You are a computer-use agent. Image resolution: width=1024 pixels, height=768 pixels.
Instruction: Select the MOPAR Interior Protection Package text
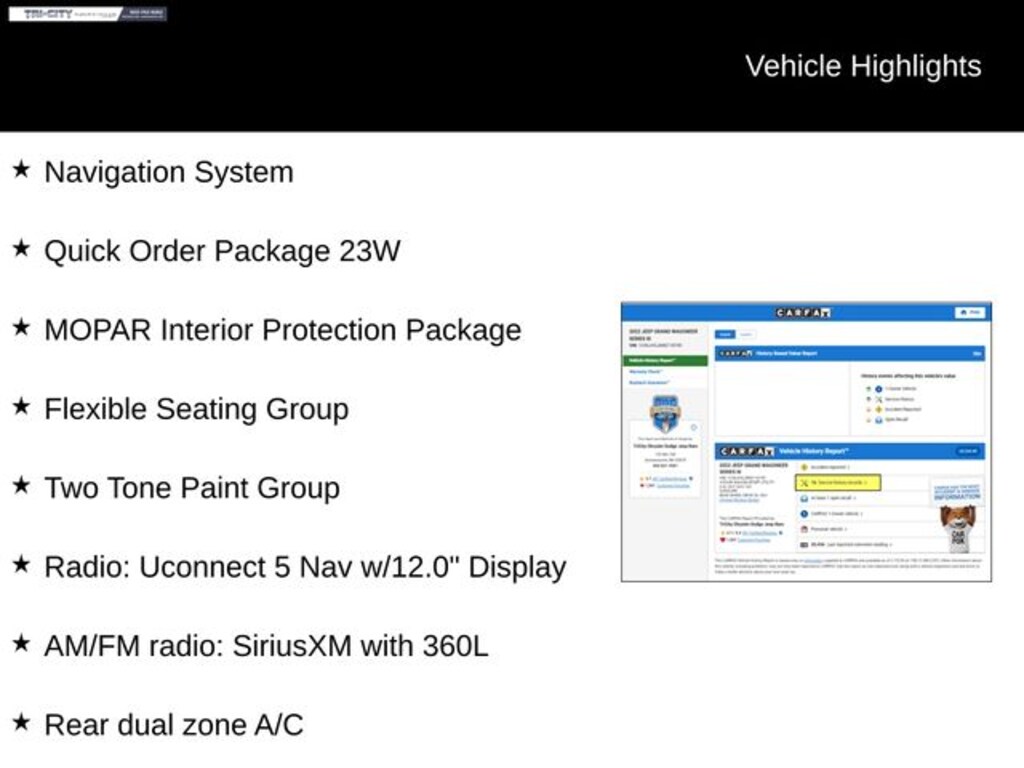click(282, 330)
